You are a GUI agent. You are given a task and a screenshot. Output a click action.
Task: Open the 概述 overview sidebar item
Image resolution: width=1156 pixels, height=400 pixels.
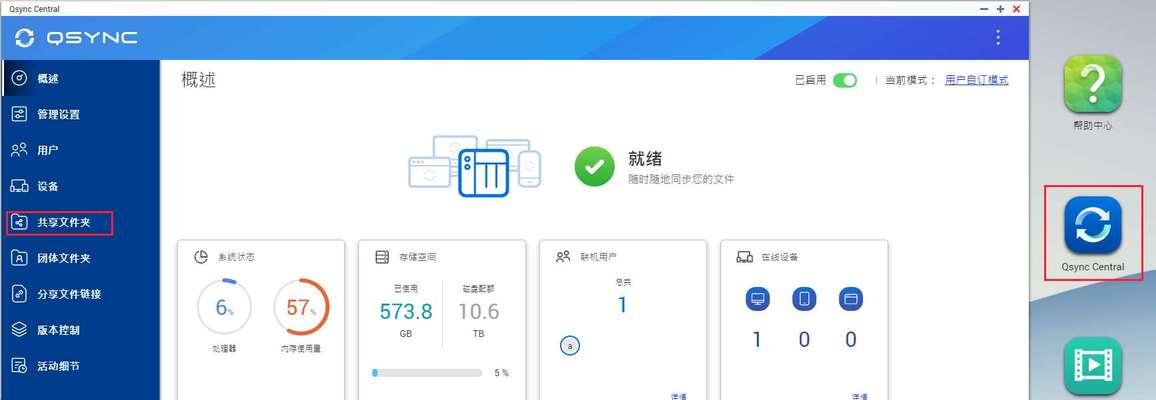click(80, 78)
